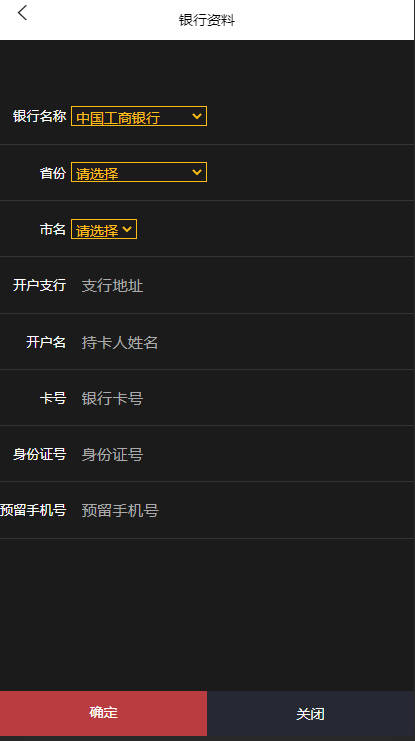Viewport: 415px width, 741px height.
Task: Focus the 预留手机号 phone number input
Action: 243,510
